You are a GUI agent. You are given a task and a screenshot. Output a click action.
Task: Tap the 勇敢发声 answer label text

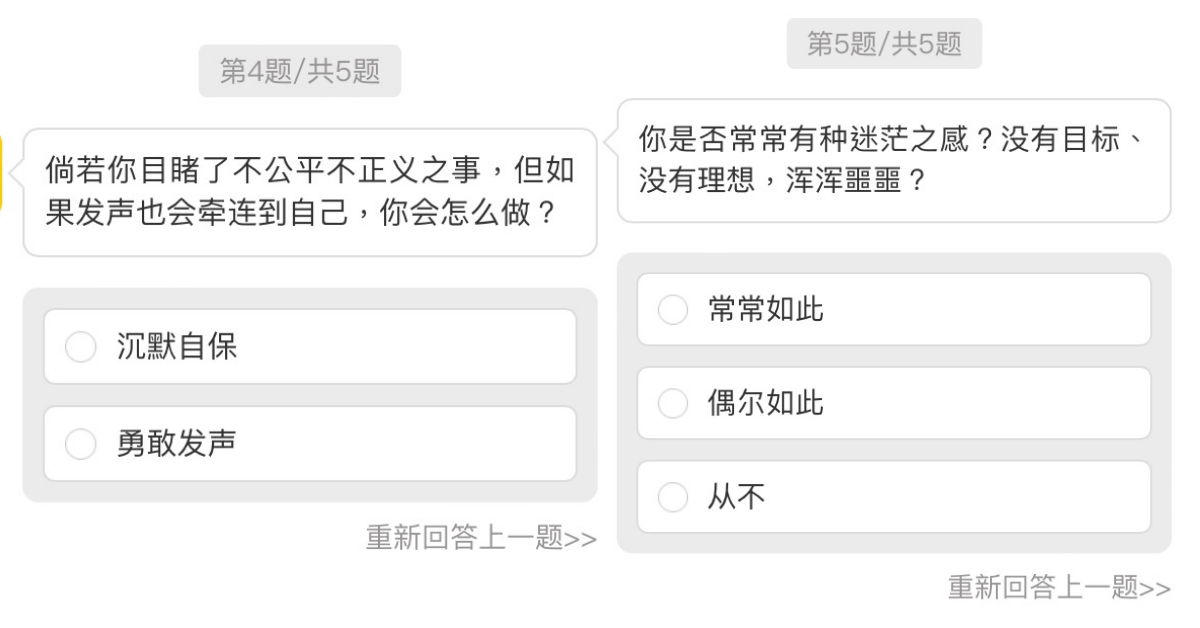click(177, 444)
